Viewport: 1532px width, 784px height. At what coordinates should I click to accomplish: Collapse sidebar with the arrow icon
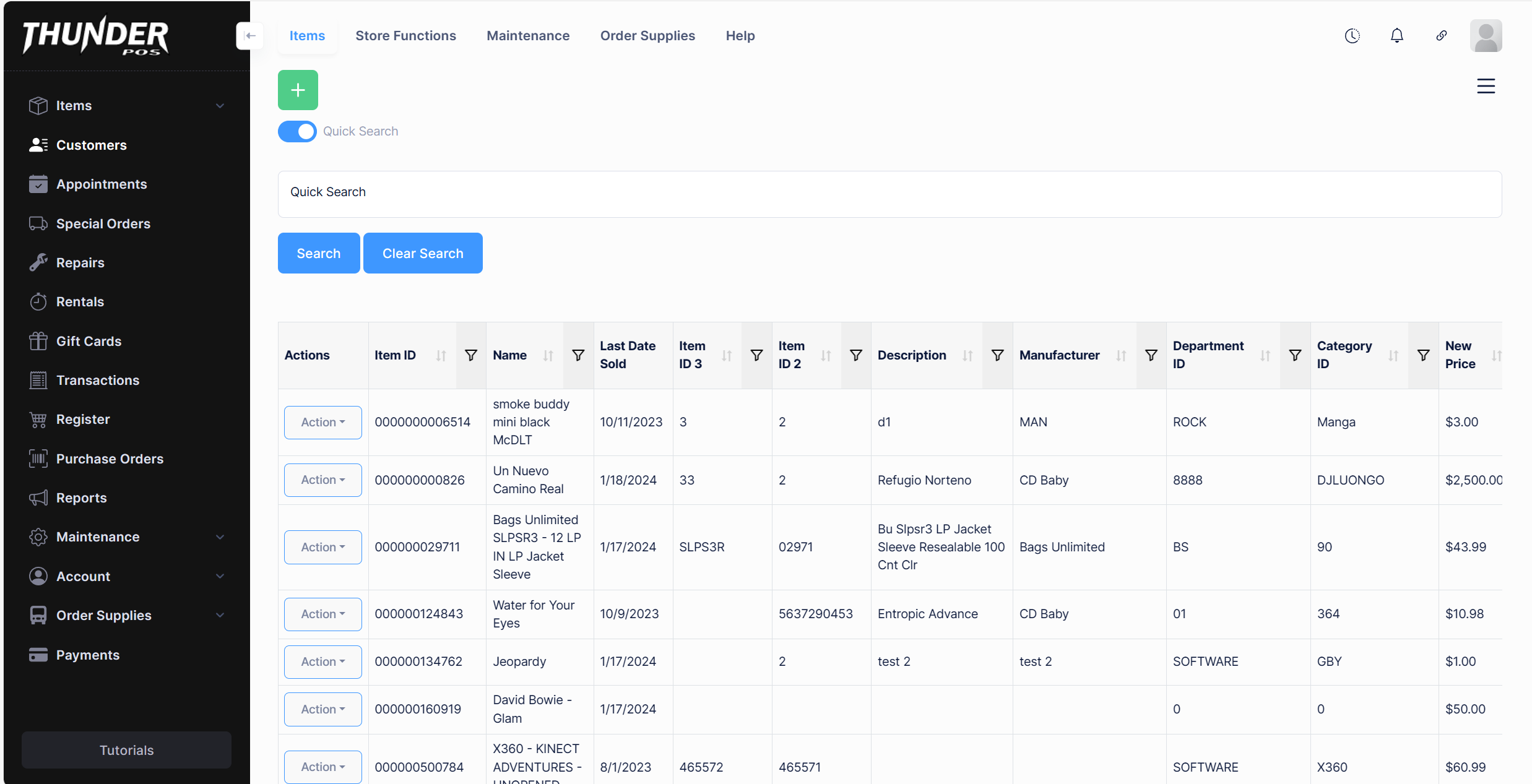(x=249, y=36)
